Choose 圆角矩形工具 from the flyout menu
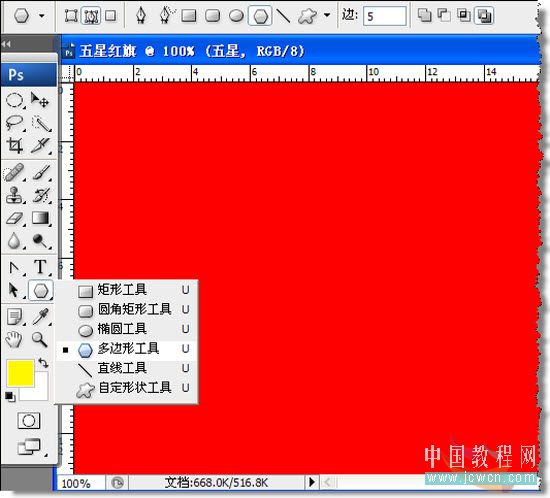The width and height of the screenshot is (550, 498). click(127, 310)
